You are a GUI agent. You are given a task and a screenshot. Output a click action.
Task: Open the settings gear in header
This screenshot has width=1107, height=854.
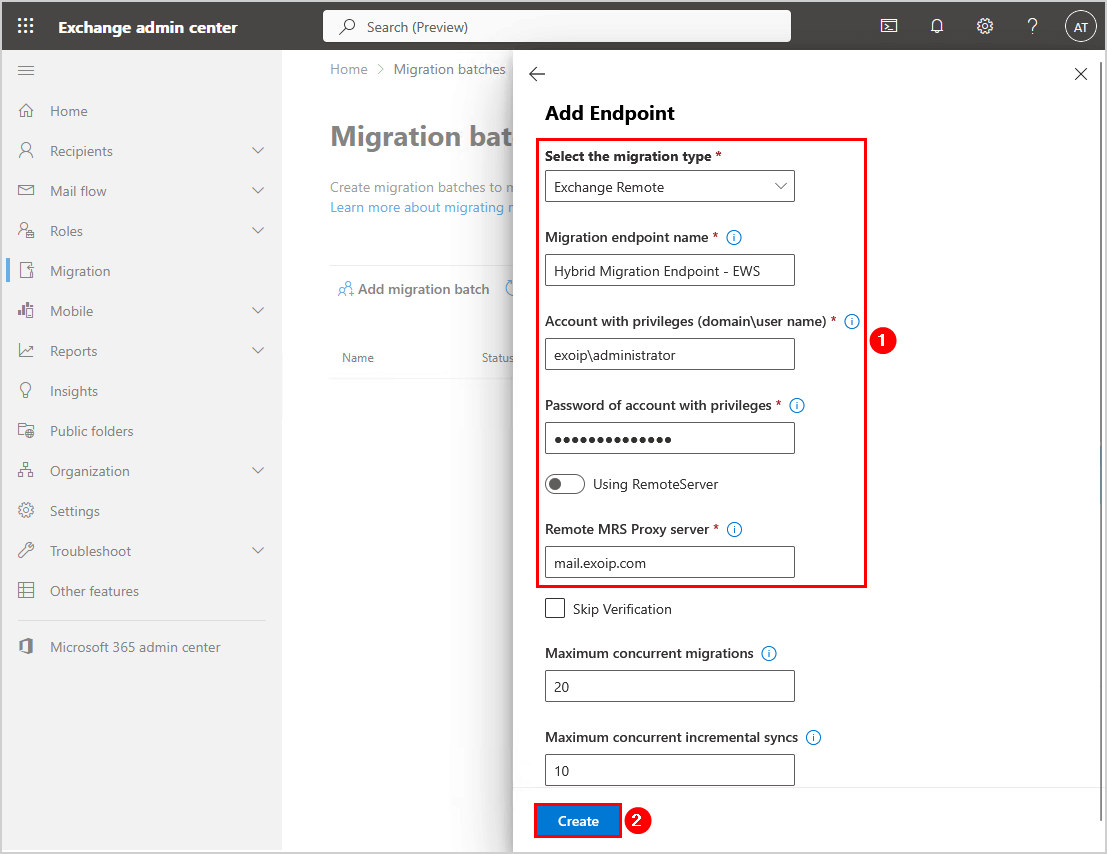985,27
